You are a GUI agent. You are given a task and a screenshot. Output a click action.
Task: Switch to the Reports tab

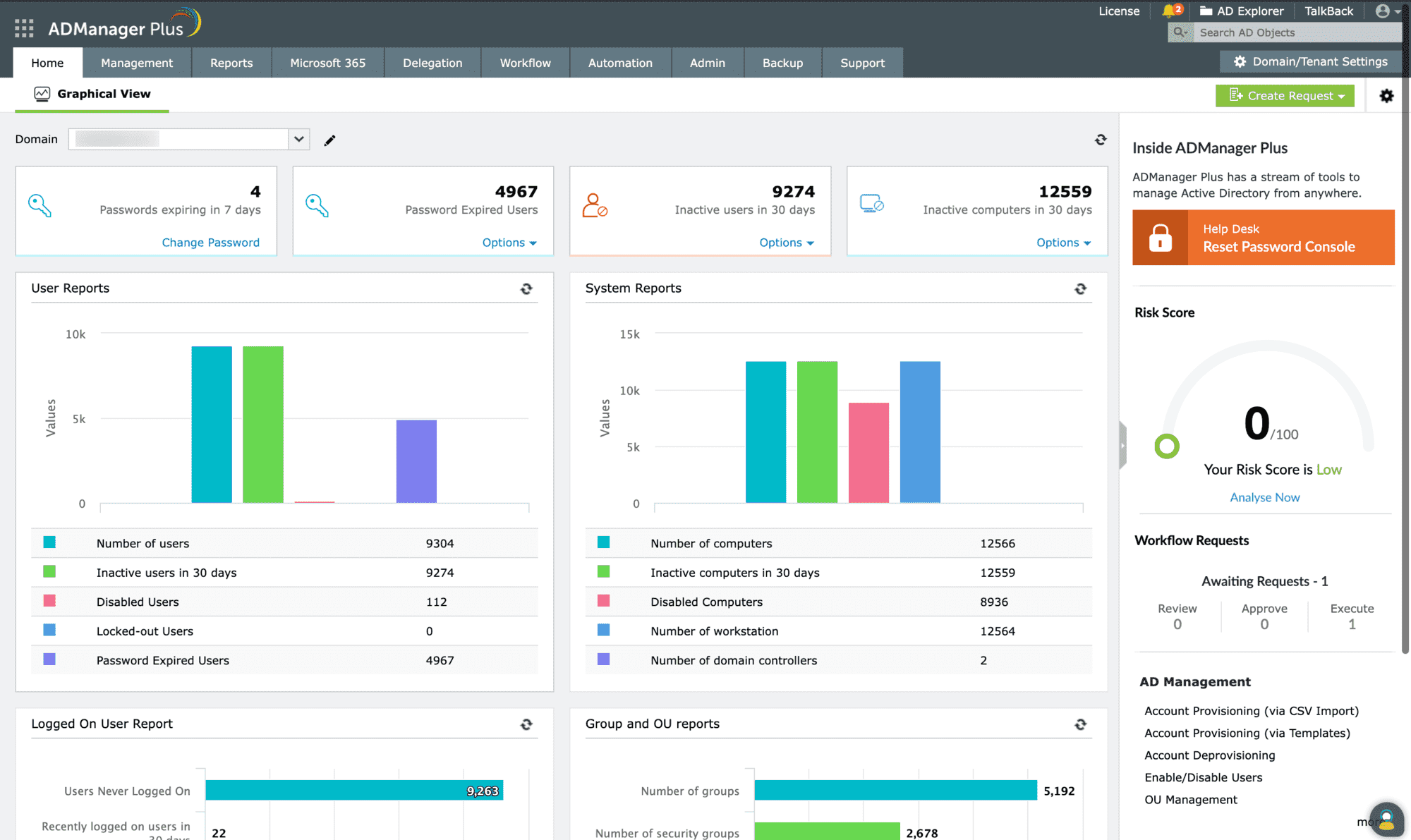click(231, 63)
